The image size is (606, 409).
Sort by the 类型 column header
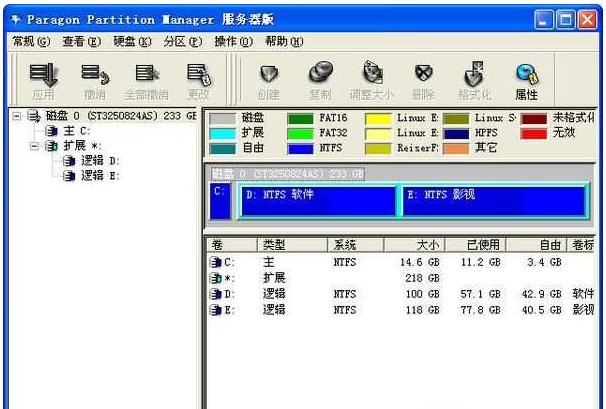[292, 245]
